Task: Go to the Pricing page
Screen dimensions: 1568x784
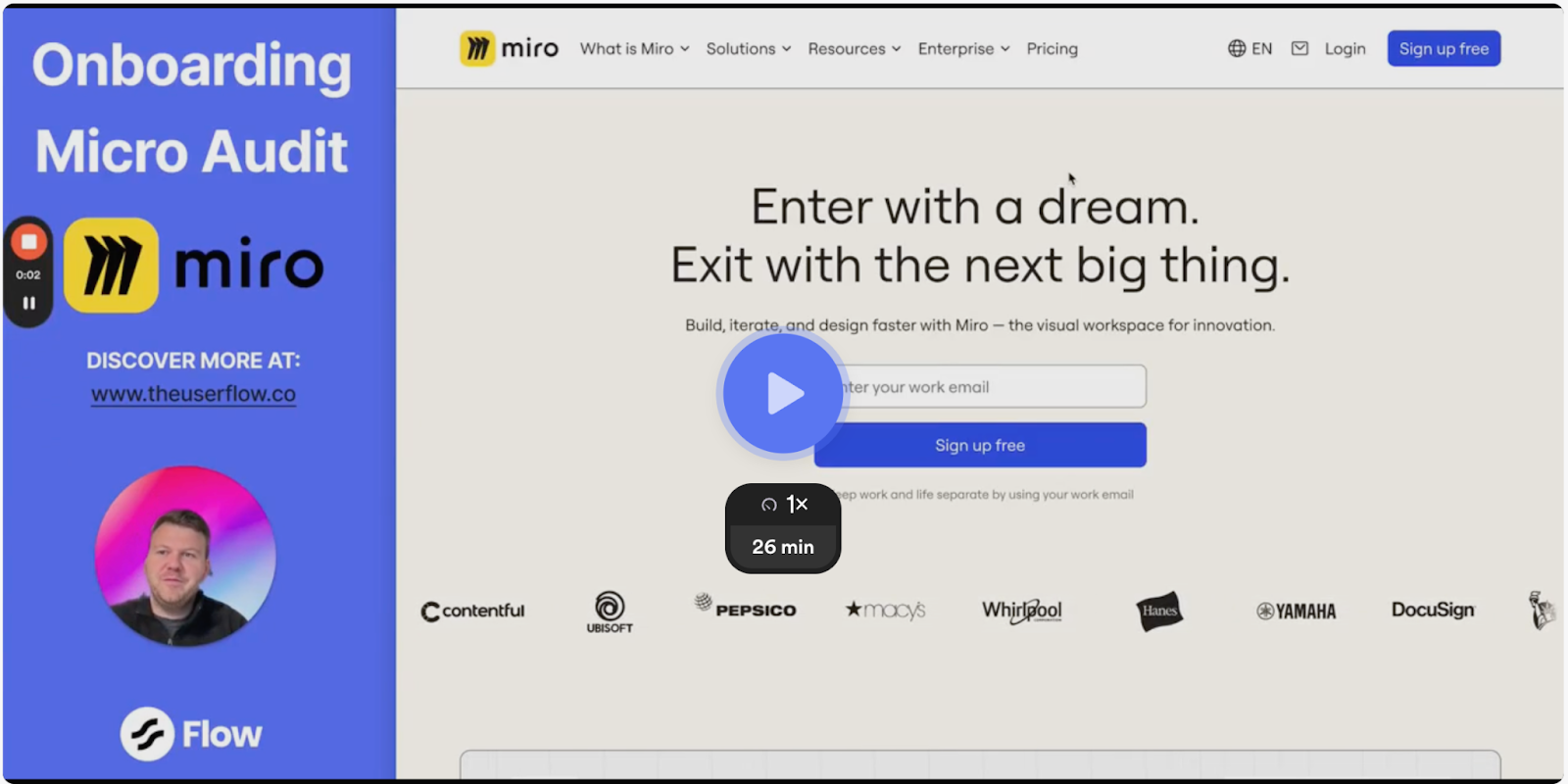Action: (1052, 48)
